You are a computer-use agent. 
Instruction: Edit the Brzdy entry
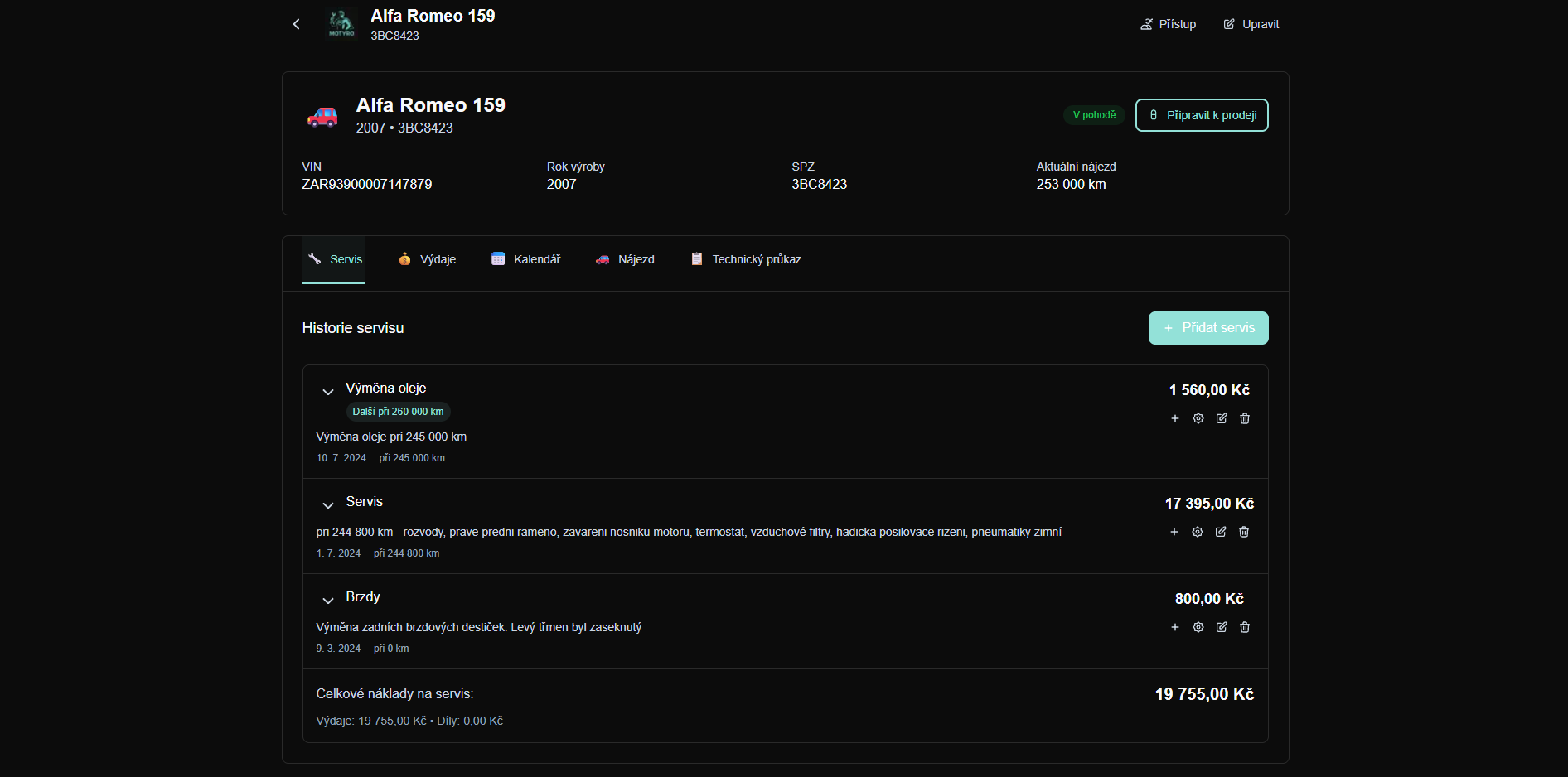pos(1222,627)
